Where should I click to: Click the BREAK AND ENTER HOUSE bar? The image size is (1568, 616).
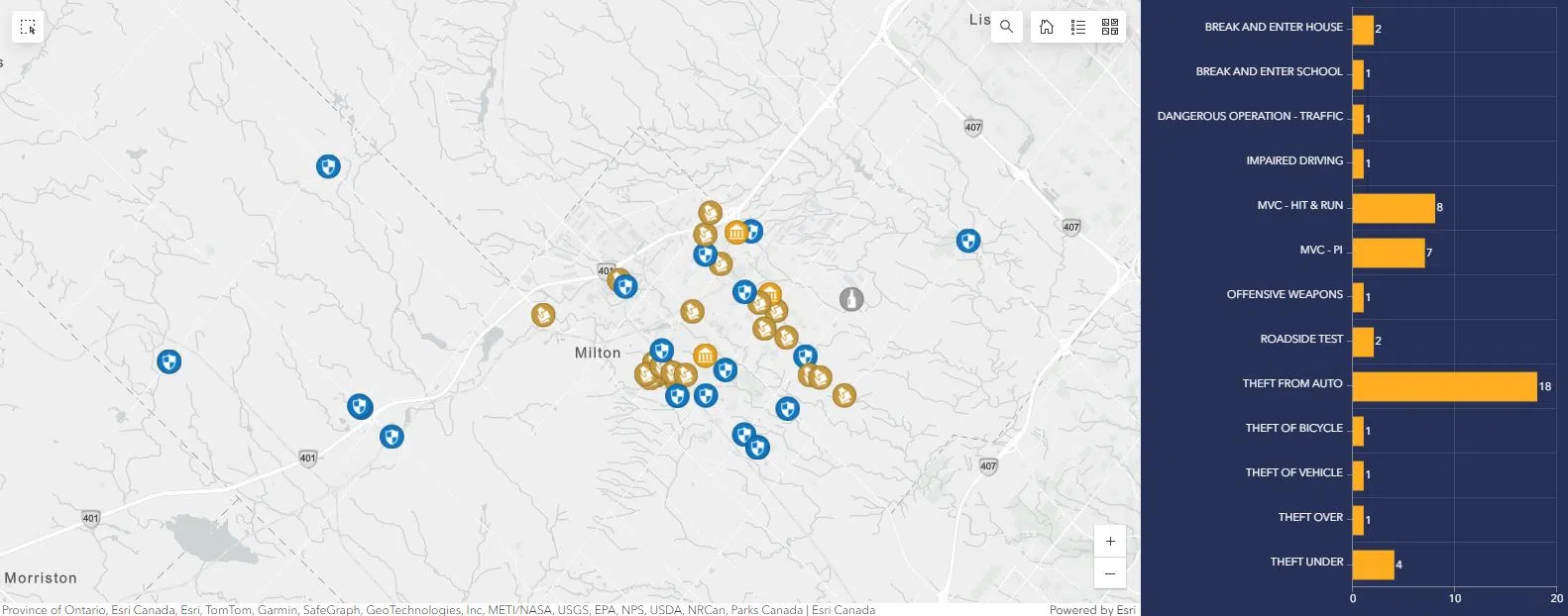[x=1363, y=30]
